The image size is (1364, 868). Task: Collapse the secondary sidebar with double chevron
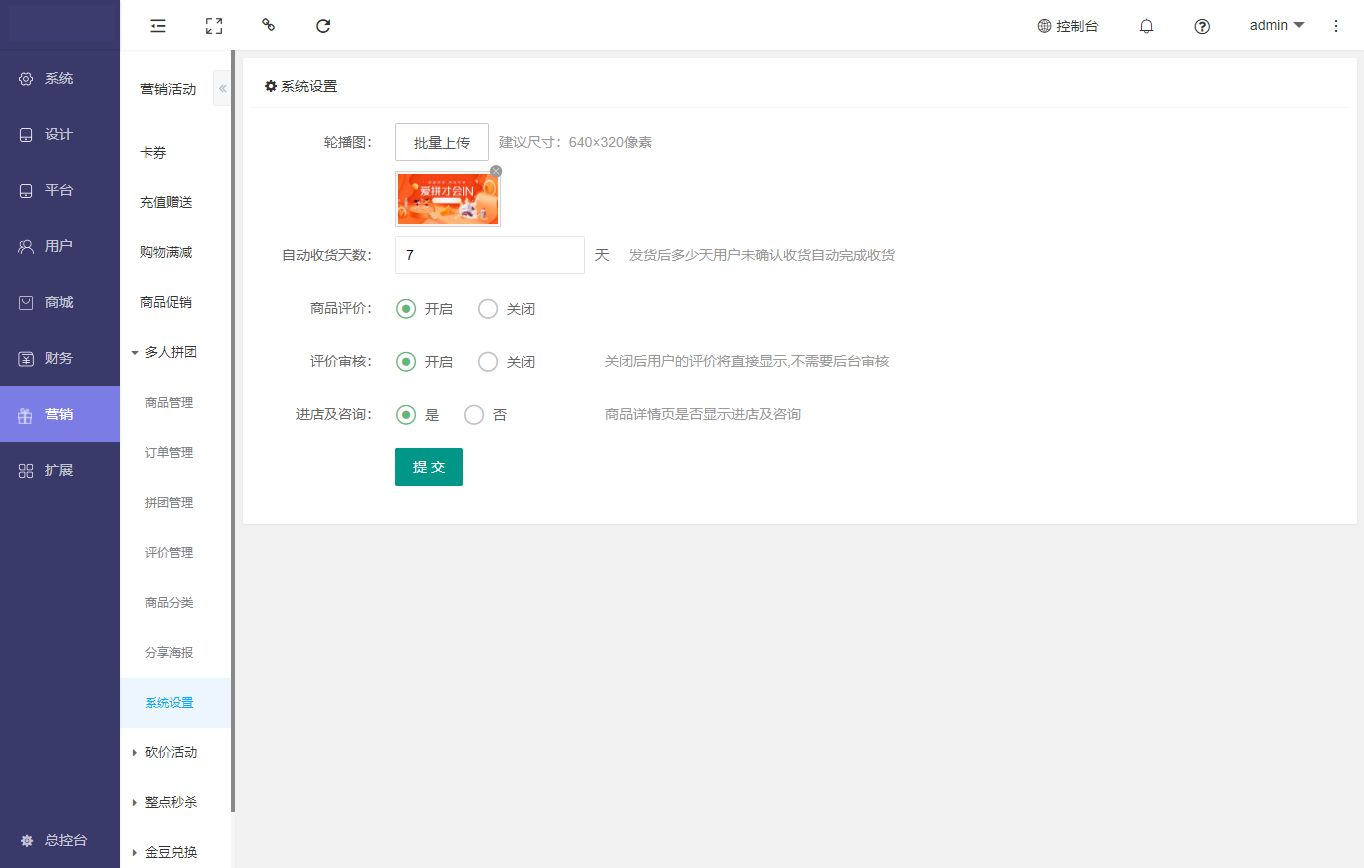pos(222,89)
